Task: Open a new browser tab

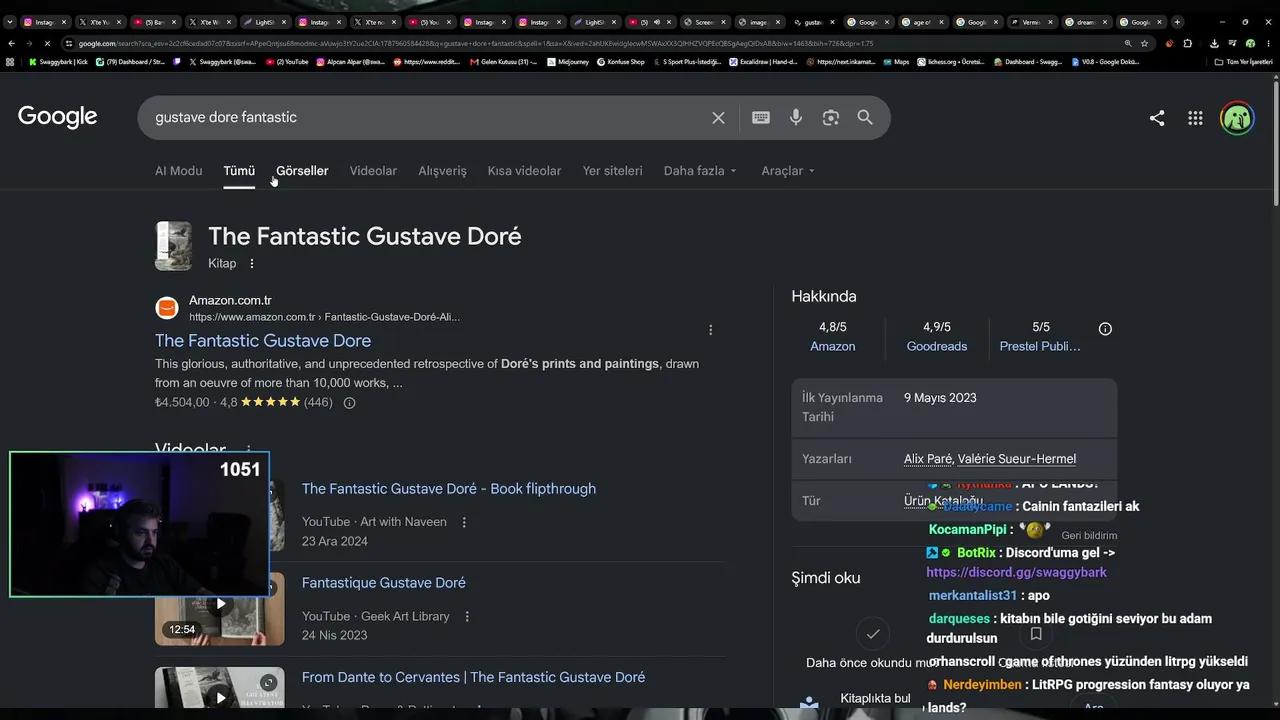Action: tap(1177, 22)
